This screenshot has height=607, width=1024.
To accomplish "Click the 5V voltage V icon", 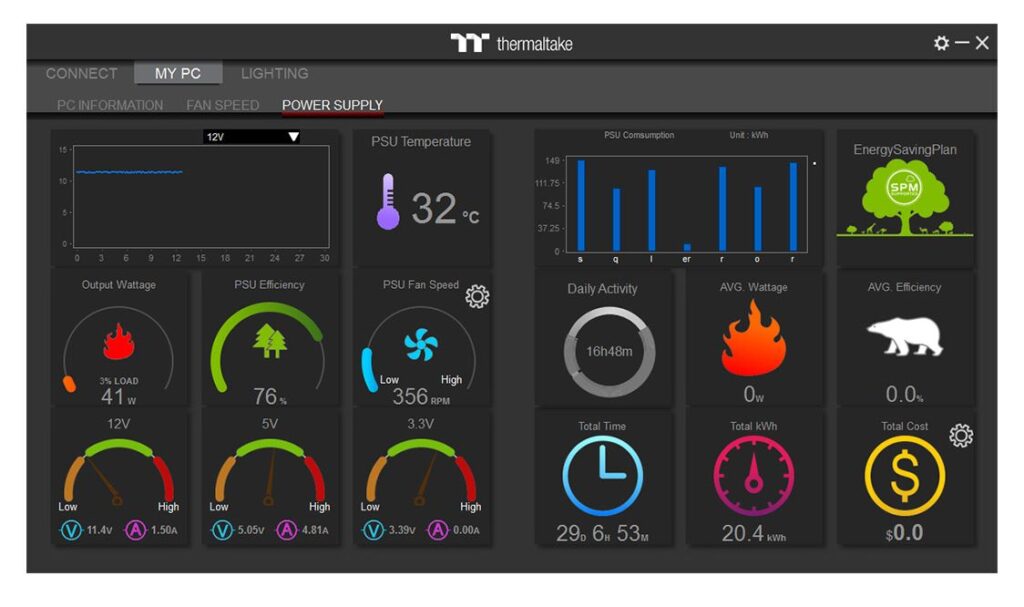I will click(x=222, y=530).
